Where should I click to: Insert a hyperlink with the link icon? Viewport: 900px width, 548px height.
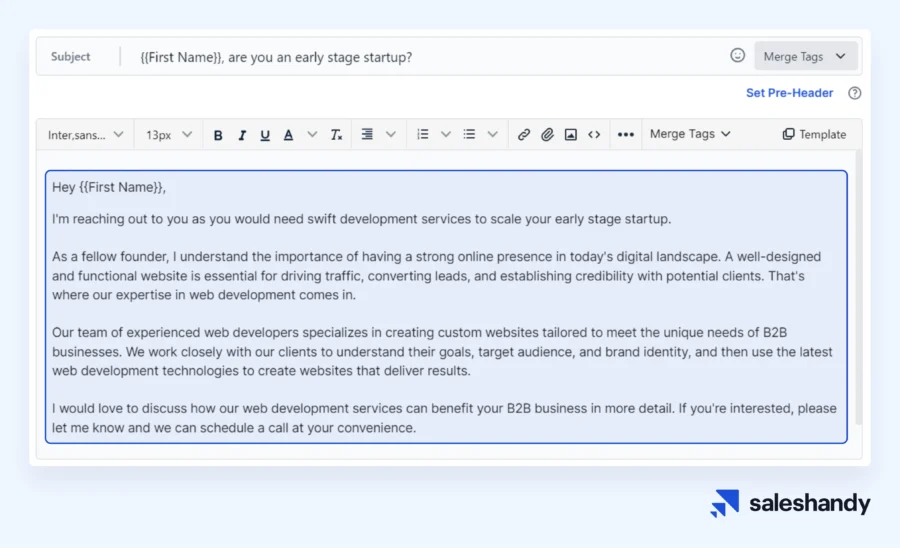(x=523, y=135)
